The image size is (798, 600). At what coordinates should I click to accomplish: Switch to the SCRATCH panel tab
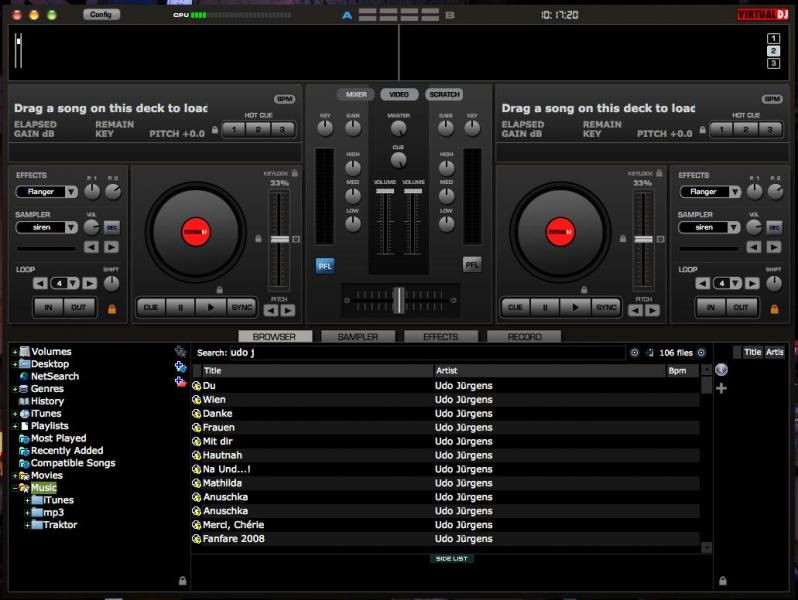tap(444, 94)
